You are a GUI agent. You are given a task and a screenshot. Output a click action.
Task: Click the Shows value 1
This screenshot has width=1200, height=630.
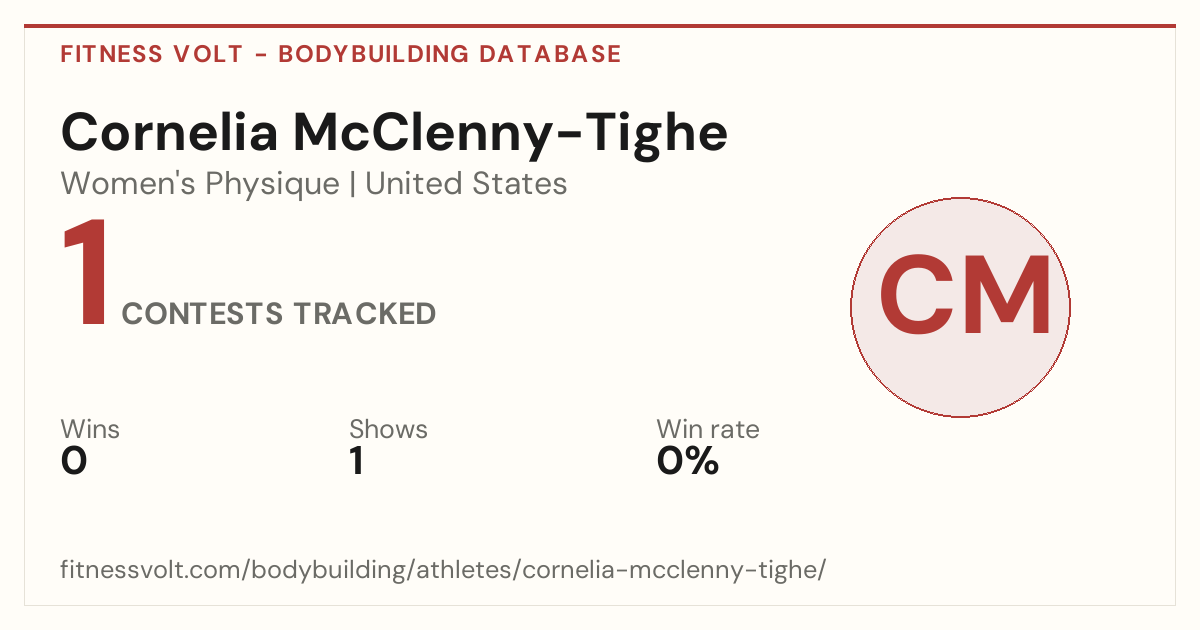pos(356,461)
